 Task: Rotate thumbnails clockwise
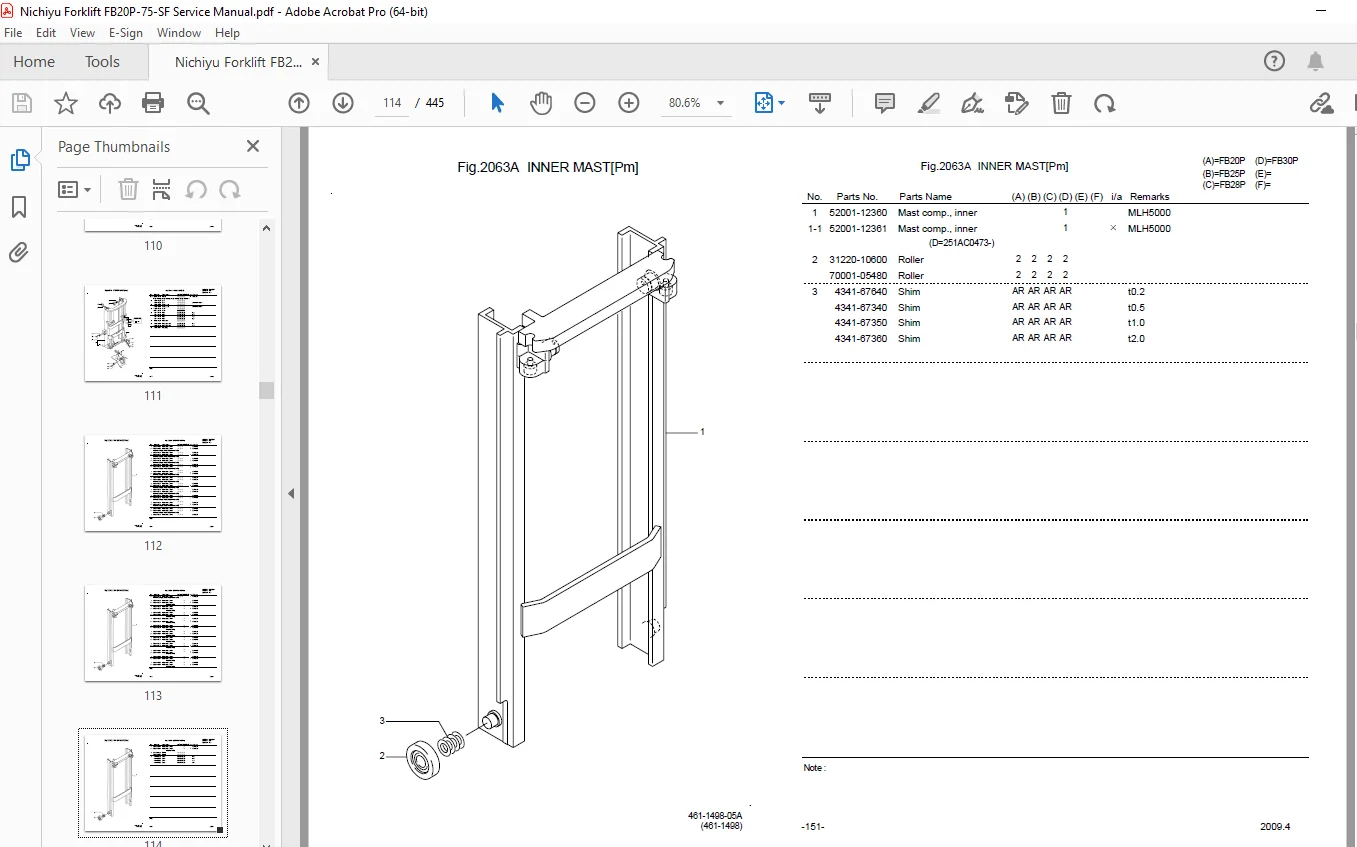[x=230, y=189]
